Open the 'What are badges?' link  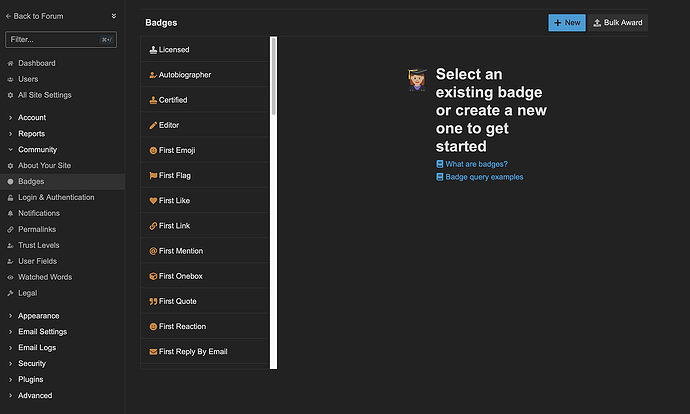point(476,164)
